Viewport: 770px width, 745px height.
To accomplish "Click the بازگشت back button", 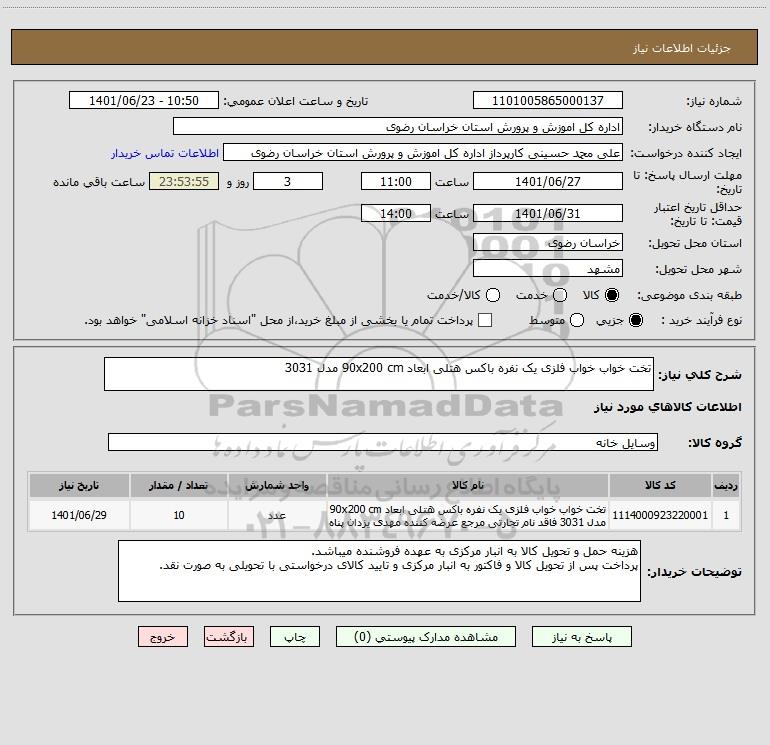I will tap(229, 637).
